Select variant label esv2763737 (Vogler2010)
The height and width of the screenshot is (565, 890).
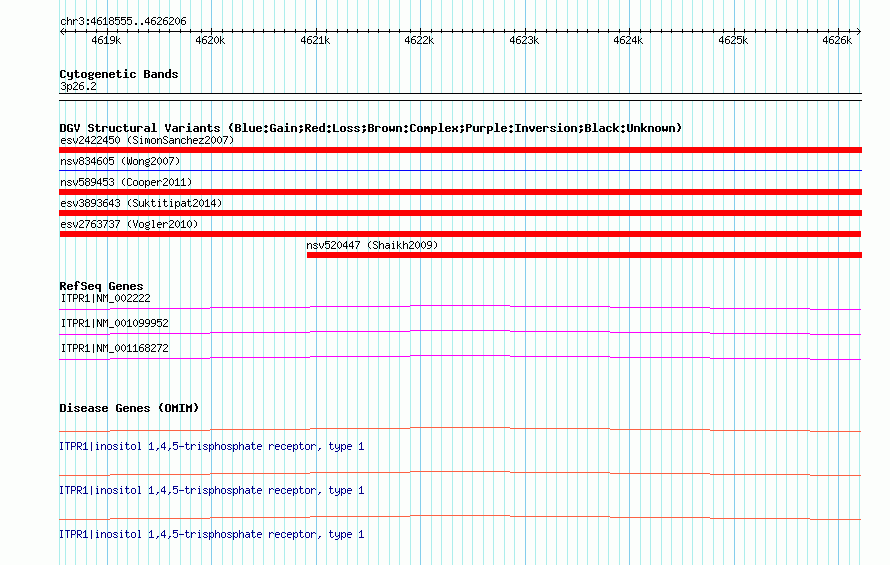(129, 224)
